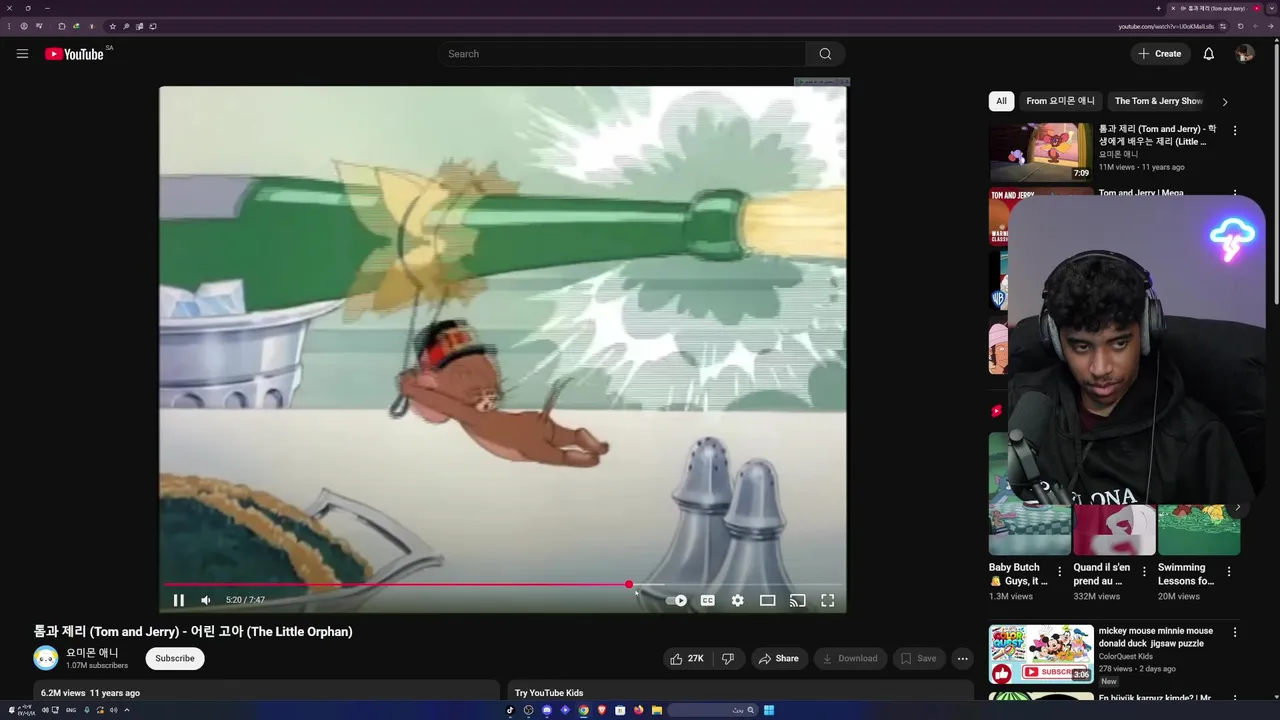Open options for Swimming Lessons short
The height and width of the screenshot is (720, 1280).
tap(1229, 572)
